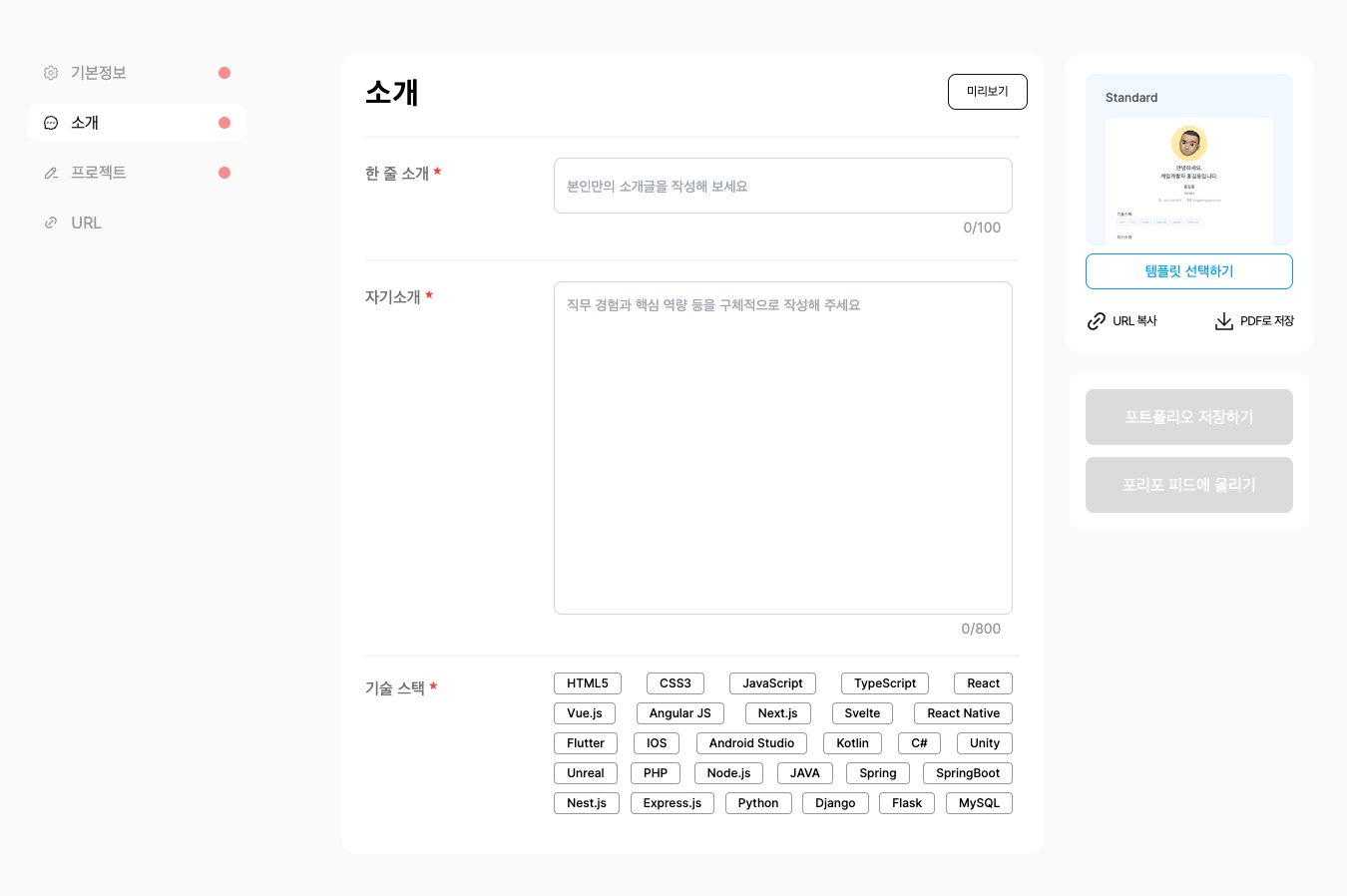This screenshot has width=1347, height=896.
Task: Click the 한 줄 소개 input field
Action: tap(782, 186)
